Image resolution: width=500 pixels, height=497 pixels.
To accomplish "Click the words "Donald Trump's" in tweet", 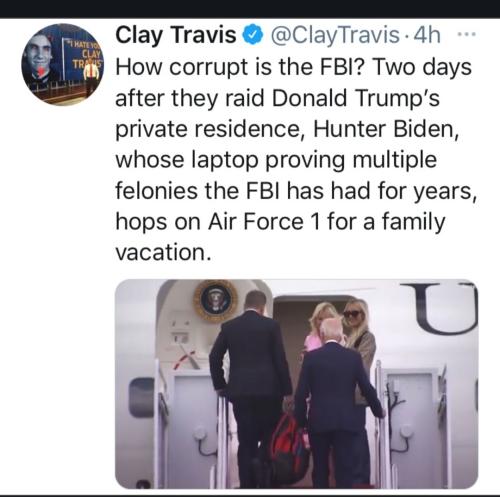I will point(356,98).
